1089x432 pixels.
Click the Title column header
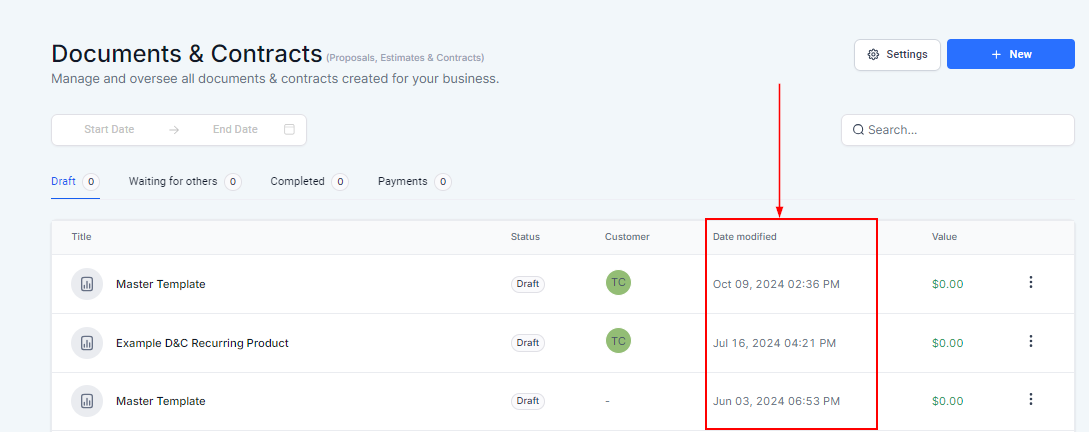pos(81,237)
